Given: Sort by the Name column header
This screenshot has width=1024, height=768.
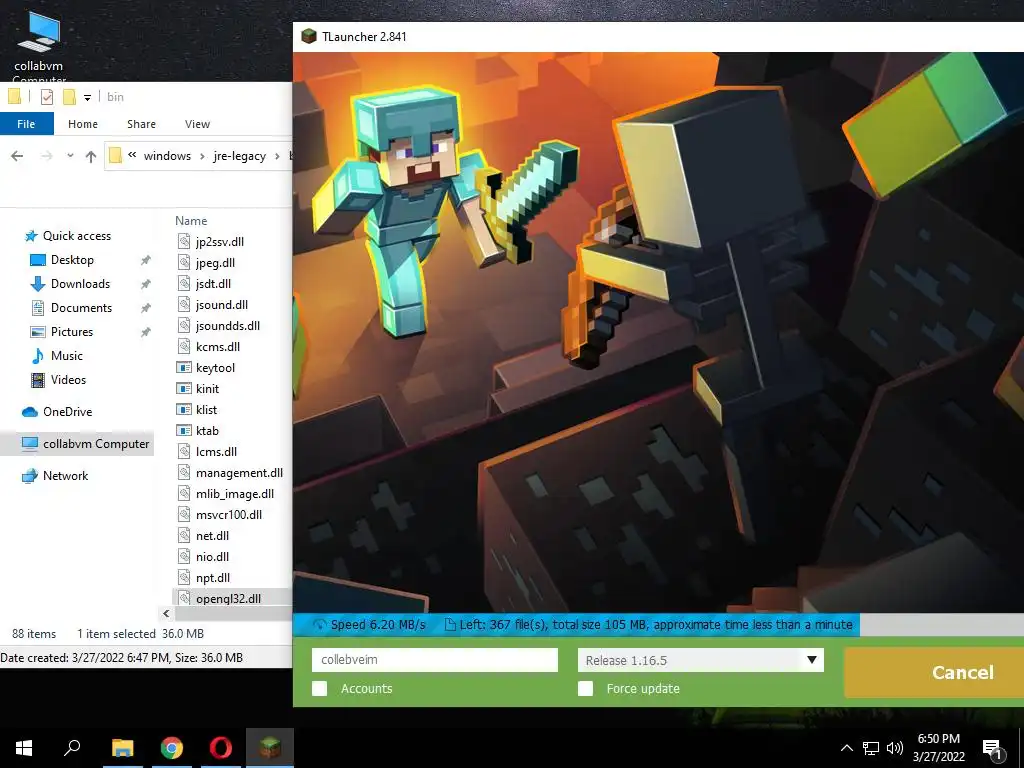Looking at the screenshot, I should tap(191, 221).
